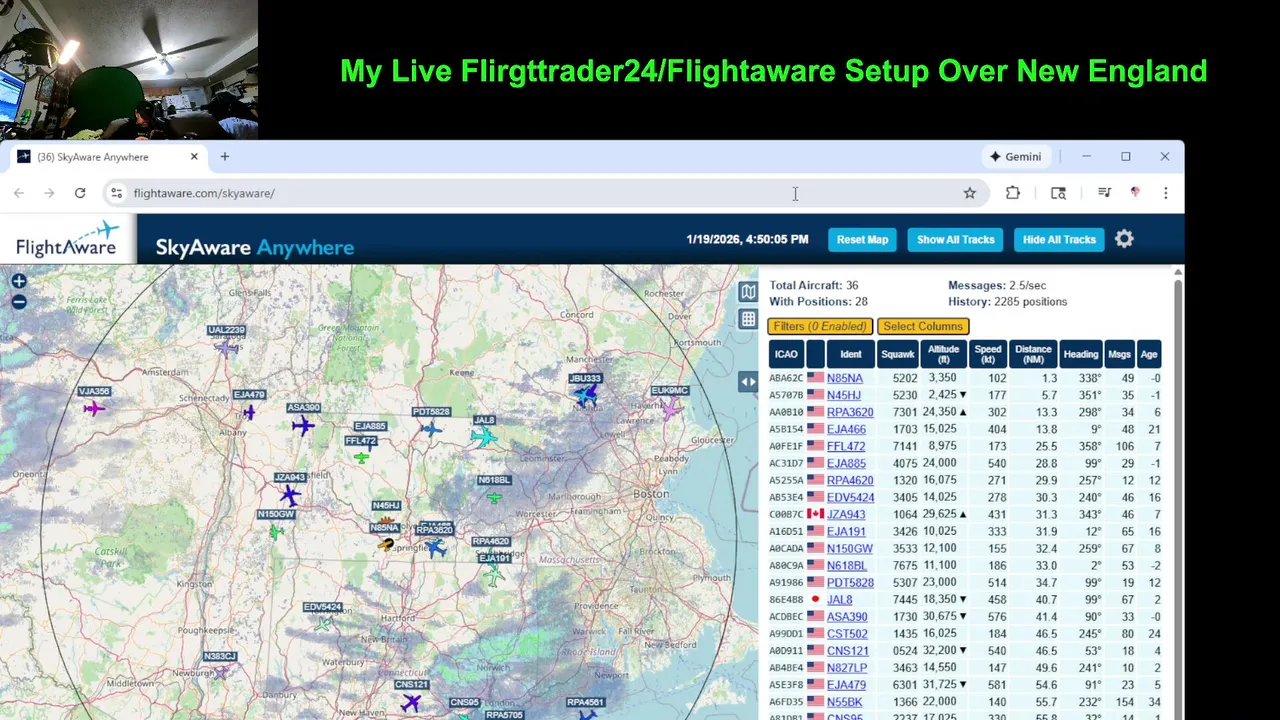Select the CNS121 aircraft icon on the map
The image size is (1280, 720).
point(411,703)
